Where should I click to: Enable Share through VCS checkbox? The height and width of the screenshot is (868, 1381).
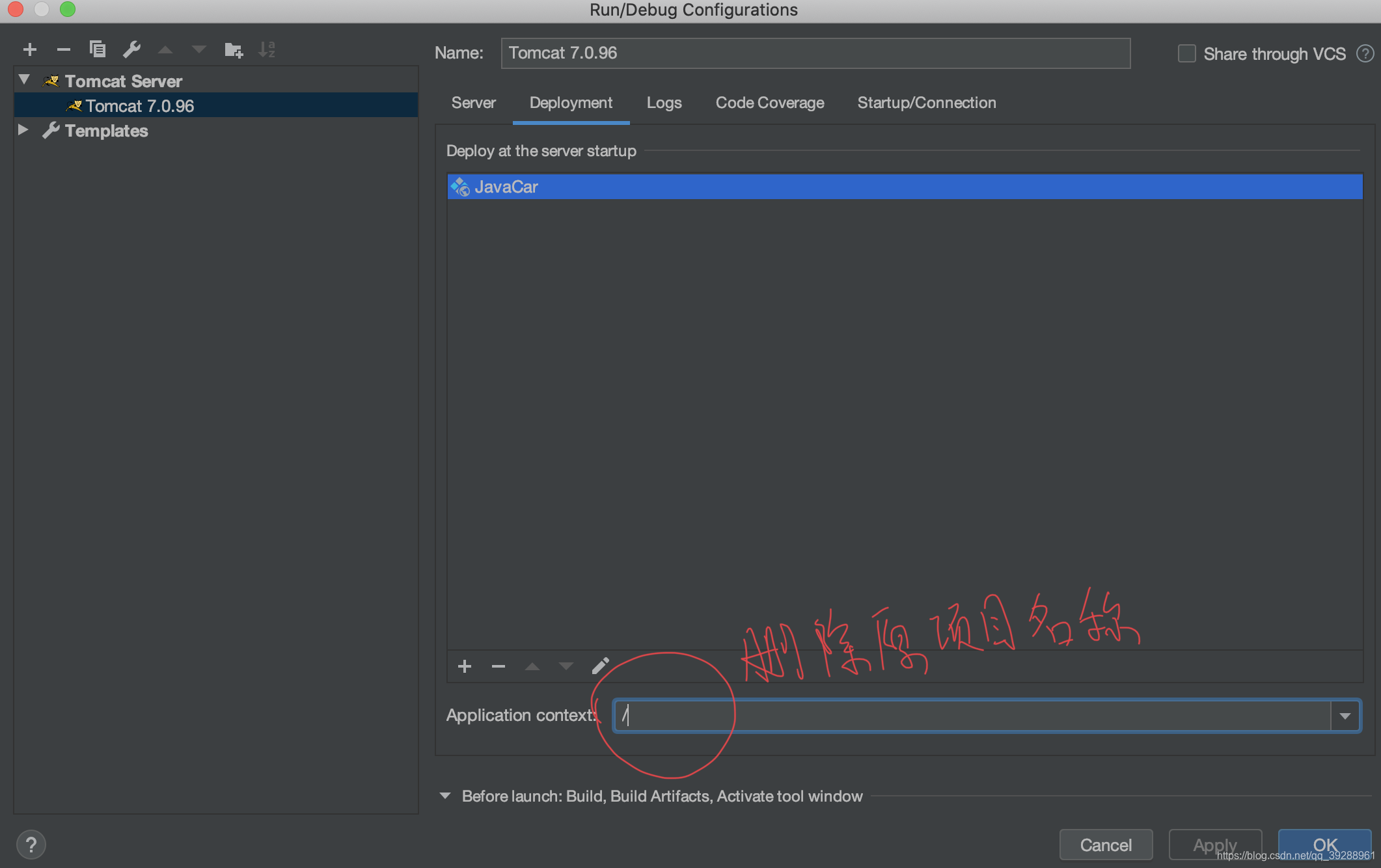click(1186, 53)
